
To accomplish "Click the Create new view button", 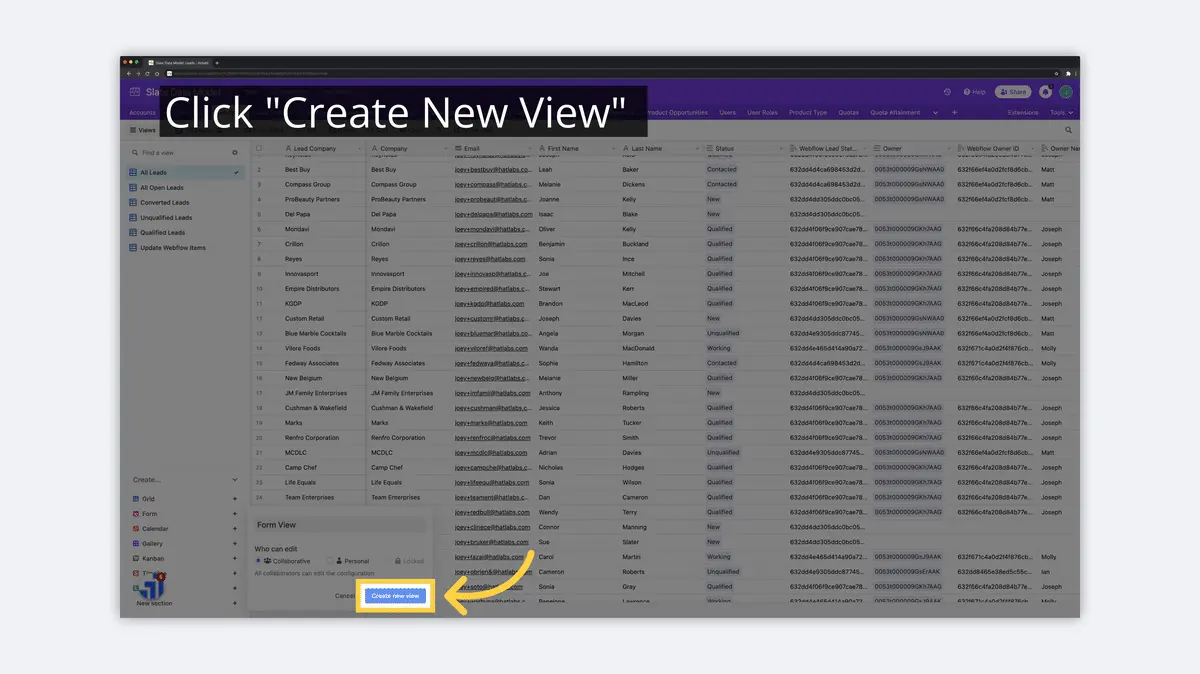I will [x=397, y=595].
